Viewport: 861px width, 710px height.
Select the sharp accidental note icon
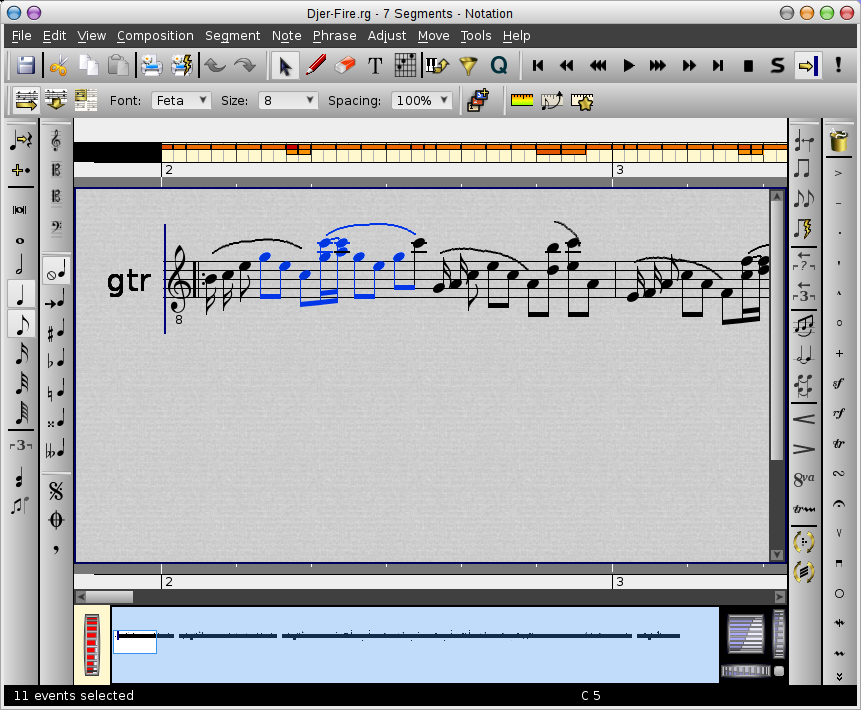(x=55, y=329)
